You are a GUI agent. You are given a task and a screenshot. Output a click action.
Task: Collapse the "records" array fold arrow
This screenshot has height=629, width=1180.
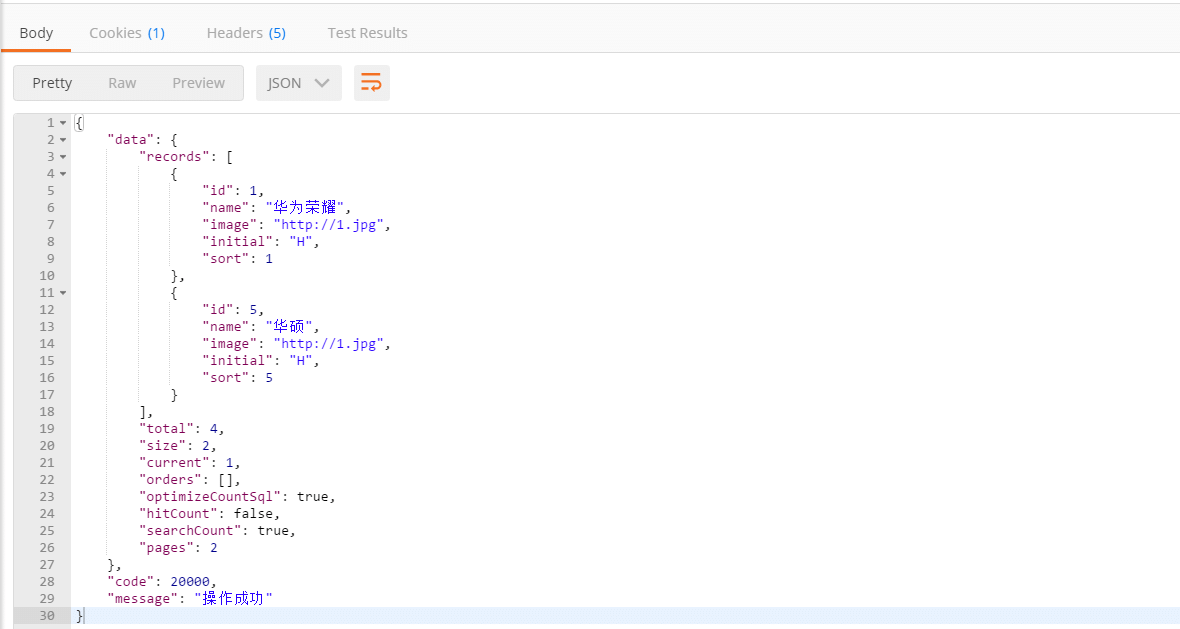(x=63, y=157)
